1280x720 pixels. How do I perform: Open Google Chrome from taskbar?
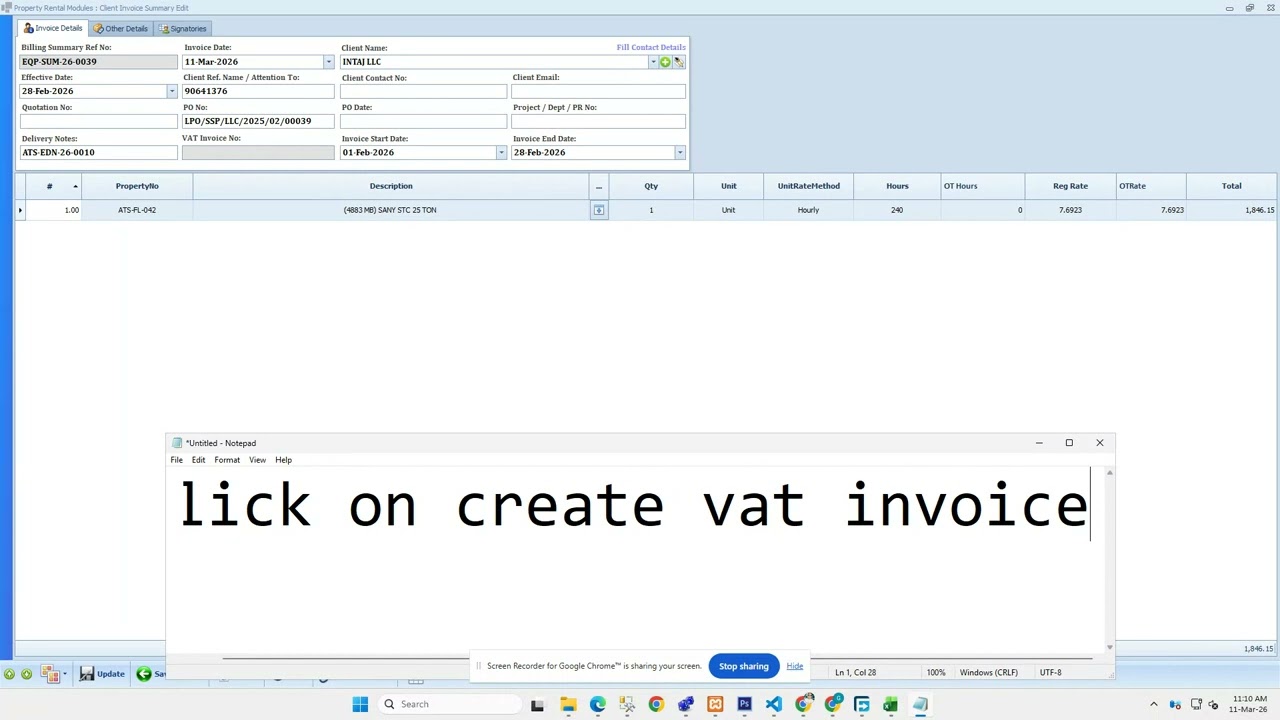point(656,704)
